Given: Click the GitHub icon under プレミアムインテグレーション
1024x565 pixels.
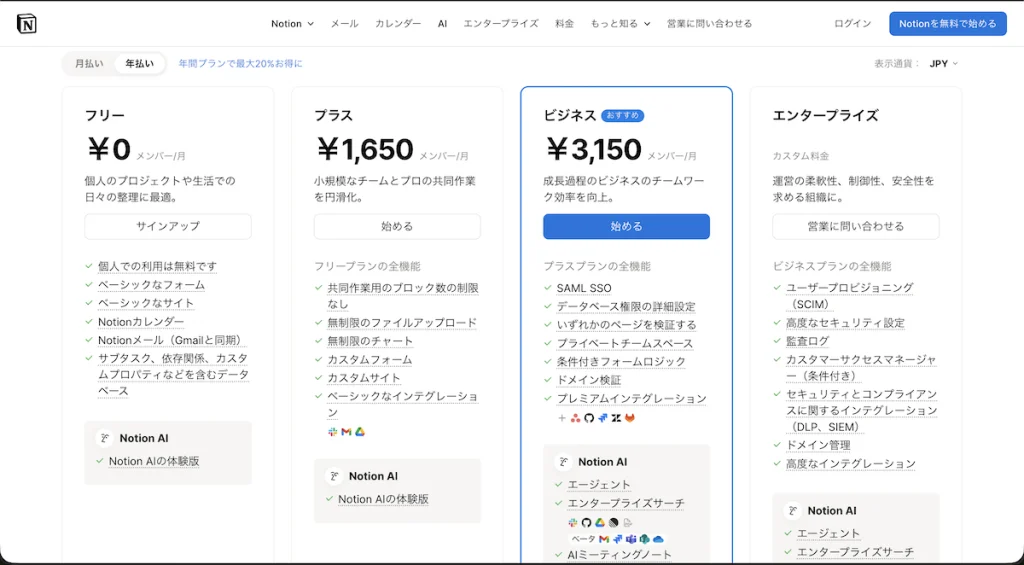Looking at the screenshot, I should (589, 418).
